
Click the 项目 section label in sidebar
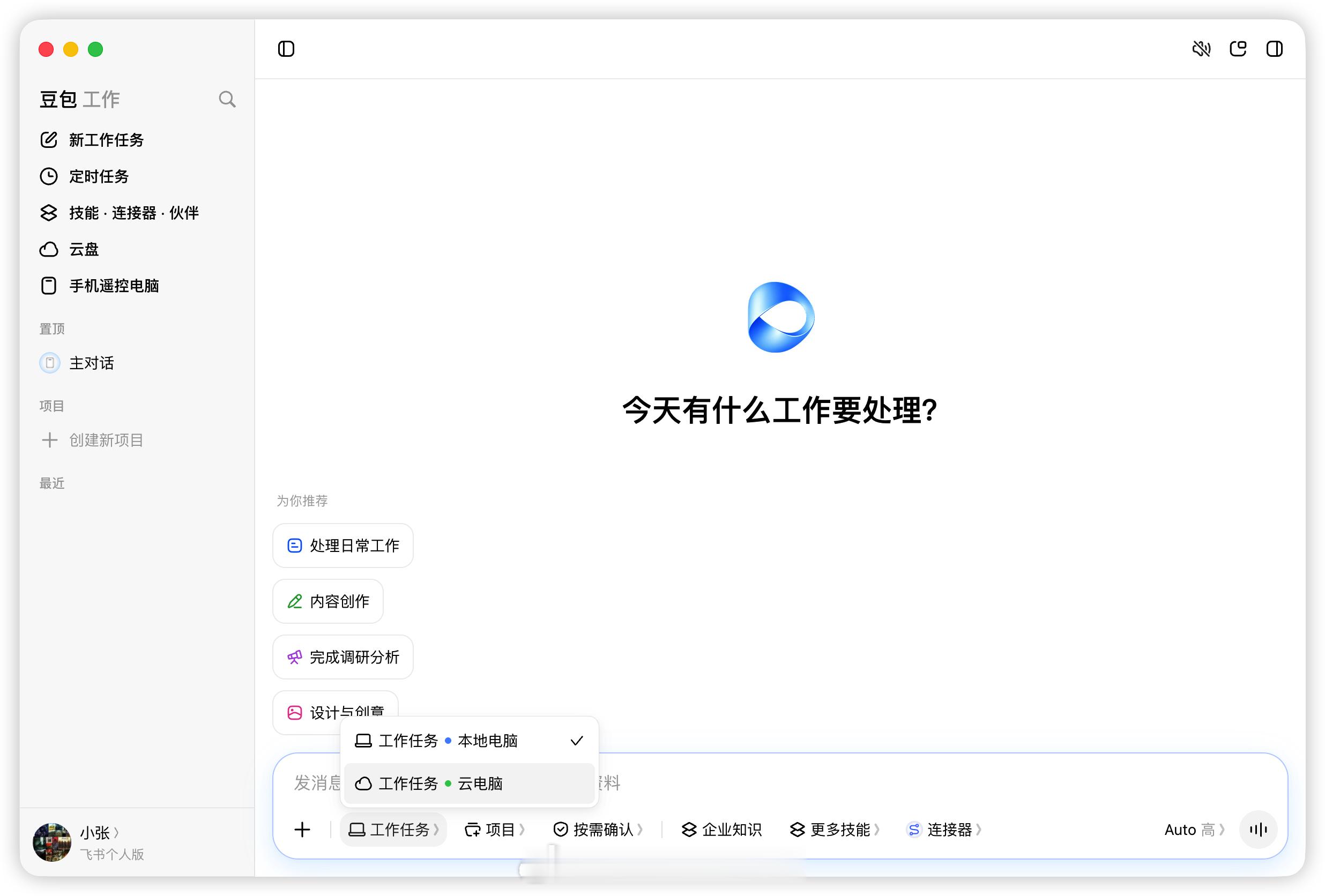pyautogui.click(x=52, y=405)
